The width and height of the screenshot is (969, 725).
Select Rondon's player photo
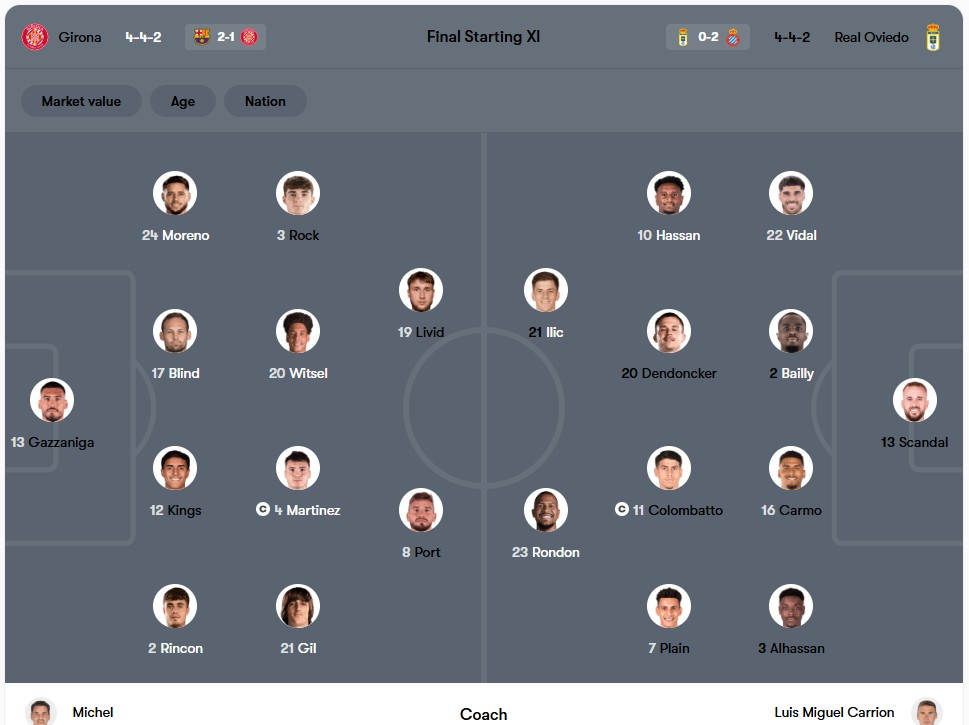pos(546,510)
